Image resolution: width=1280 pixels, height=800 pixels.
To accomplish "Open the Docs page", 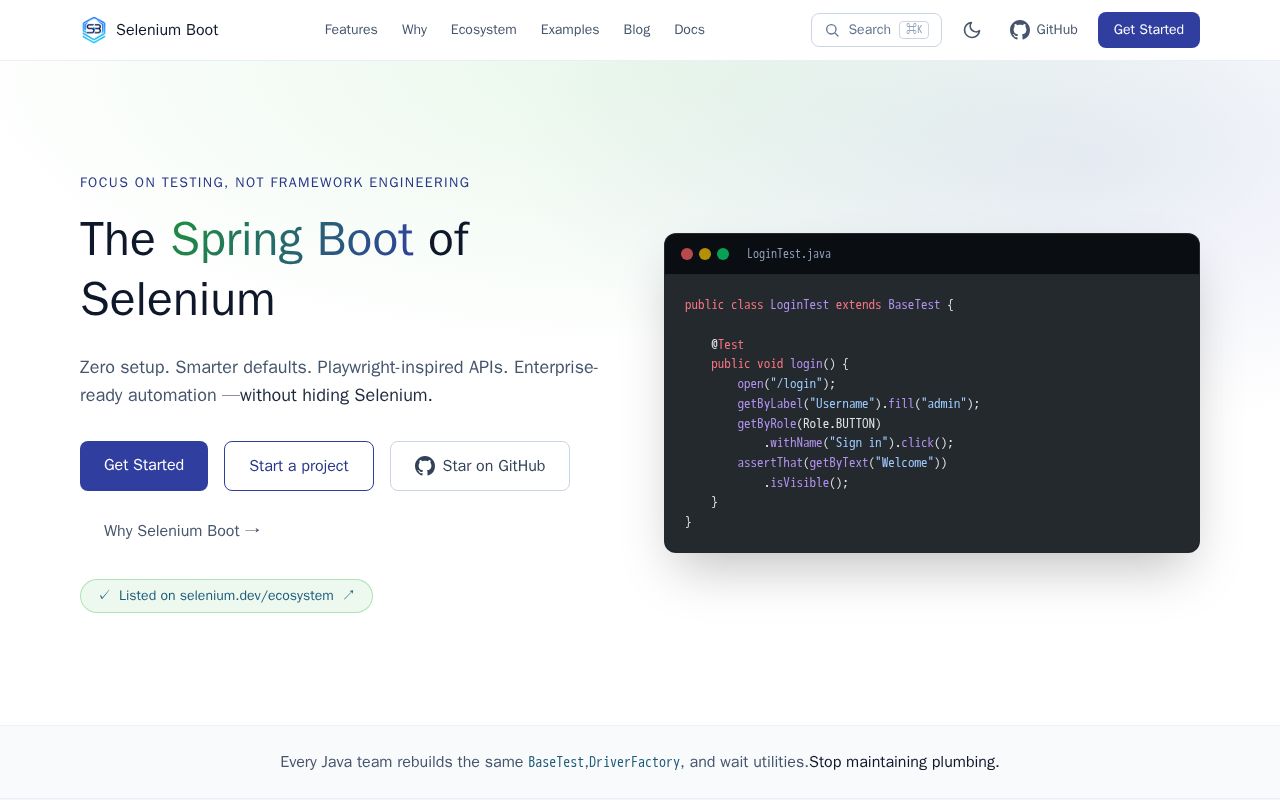I will [x=690, y=30].
